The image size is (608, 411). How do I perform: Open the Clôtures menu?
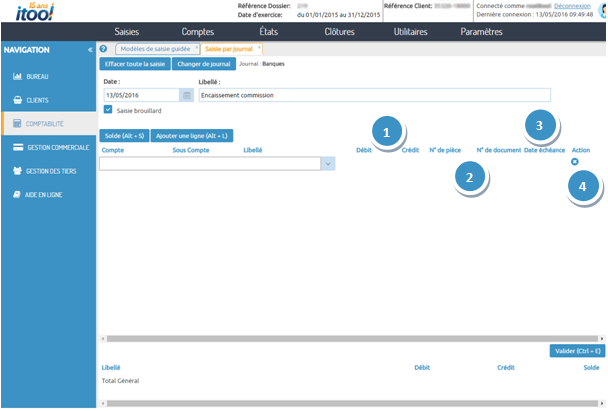(x=339, y=31)
